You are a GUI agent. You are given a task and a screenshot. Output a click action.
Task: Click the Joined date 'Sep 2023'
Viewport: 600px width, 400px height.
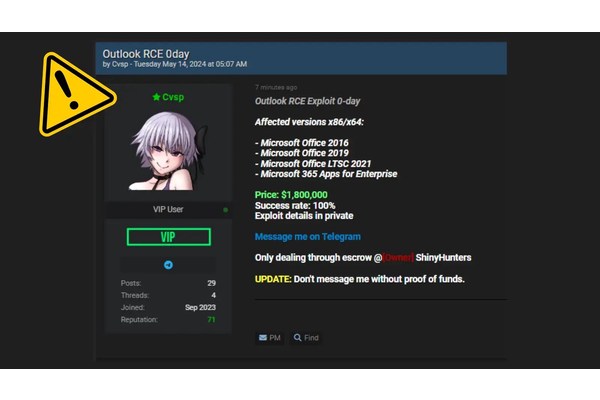click(x=201, y=307)
